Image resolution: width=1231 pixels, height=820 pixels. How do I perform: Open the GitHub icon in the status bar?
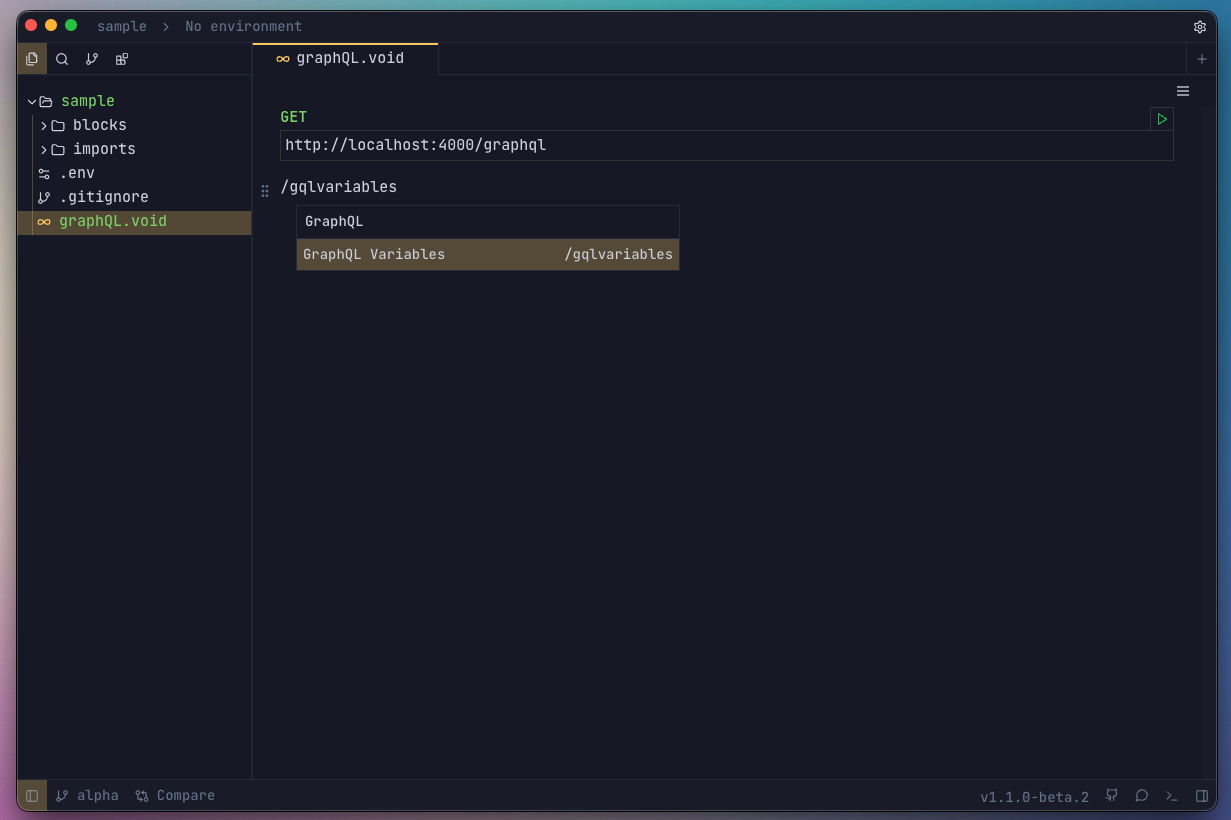coord(1111,795)
